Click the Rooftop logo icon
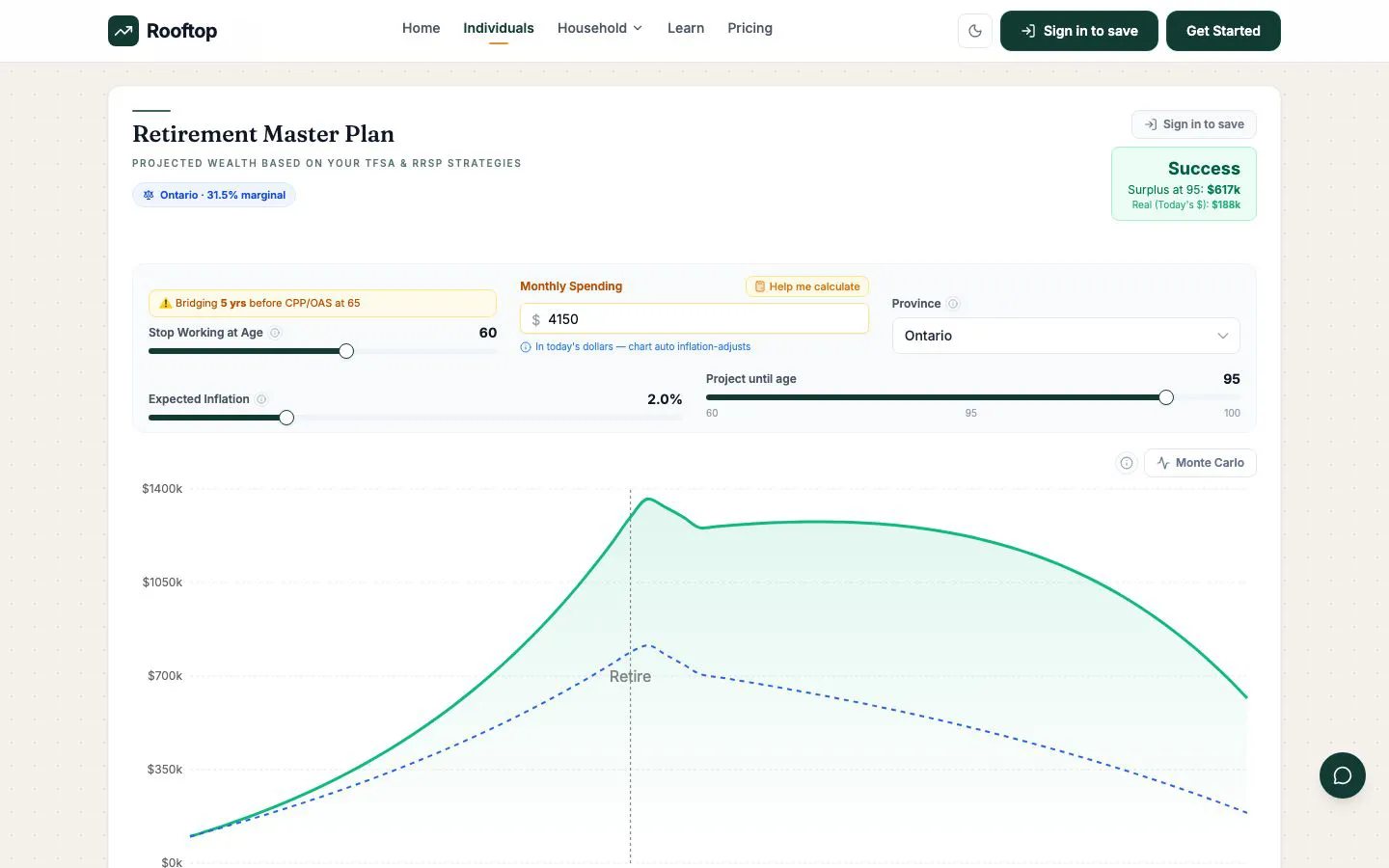Image resolution: width=1389 pixels, height=868 pixels. click(123, 31)
